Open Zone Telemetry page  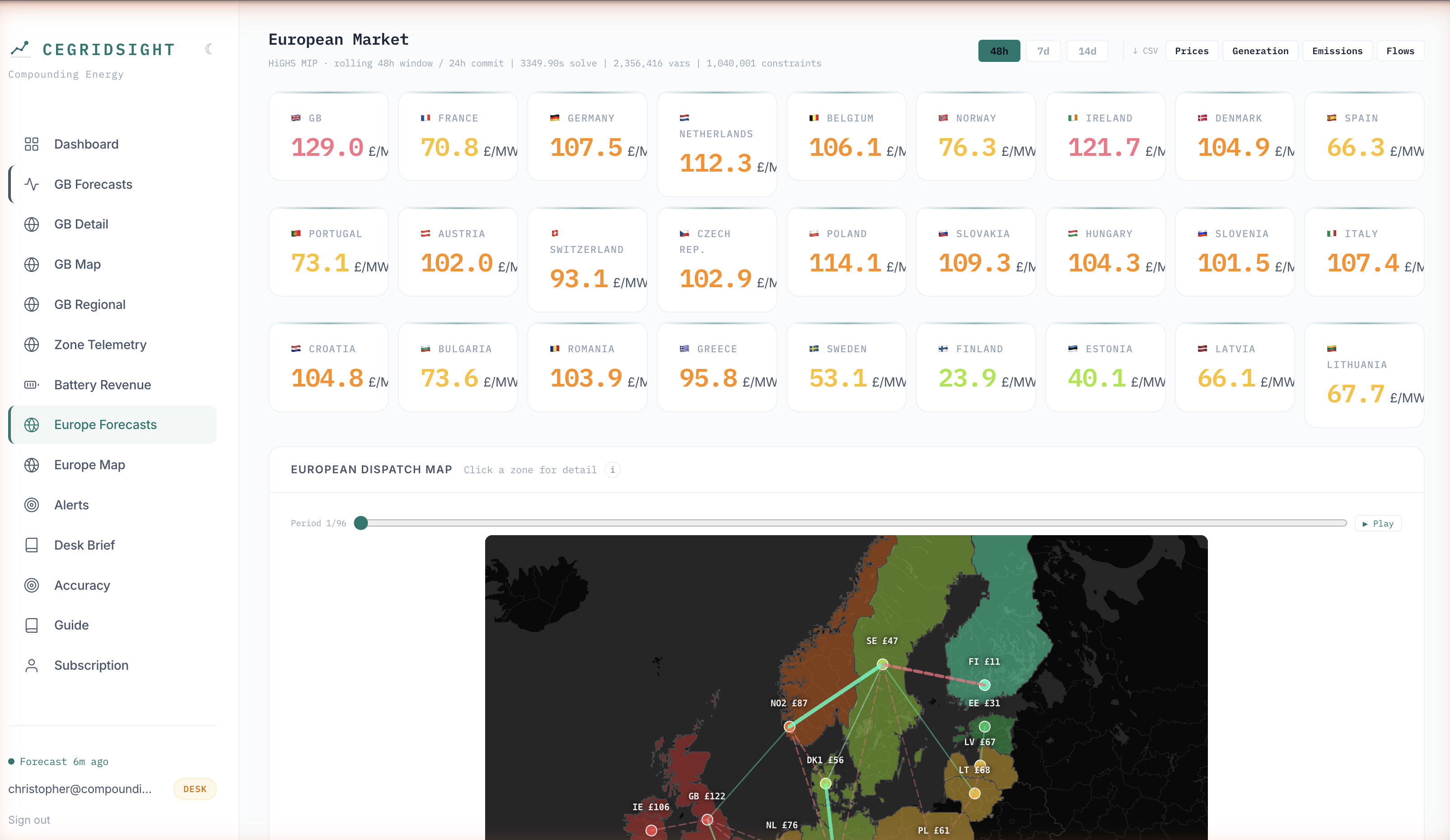pyautogui.click(x=113, y=345)
